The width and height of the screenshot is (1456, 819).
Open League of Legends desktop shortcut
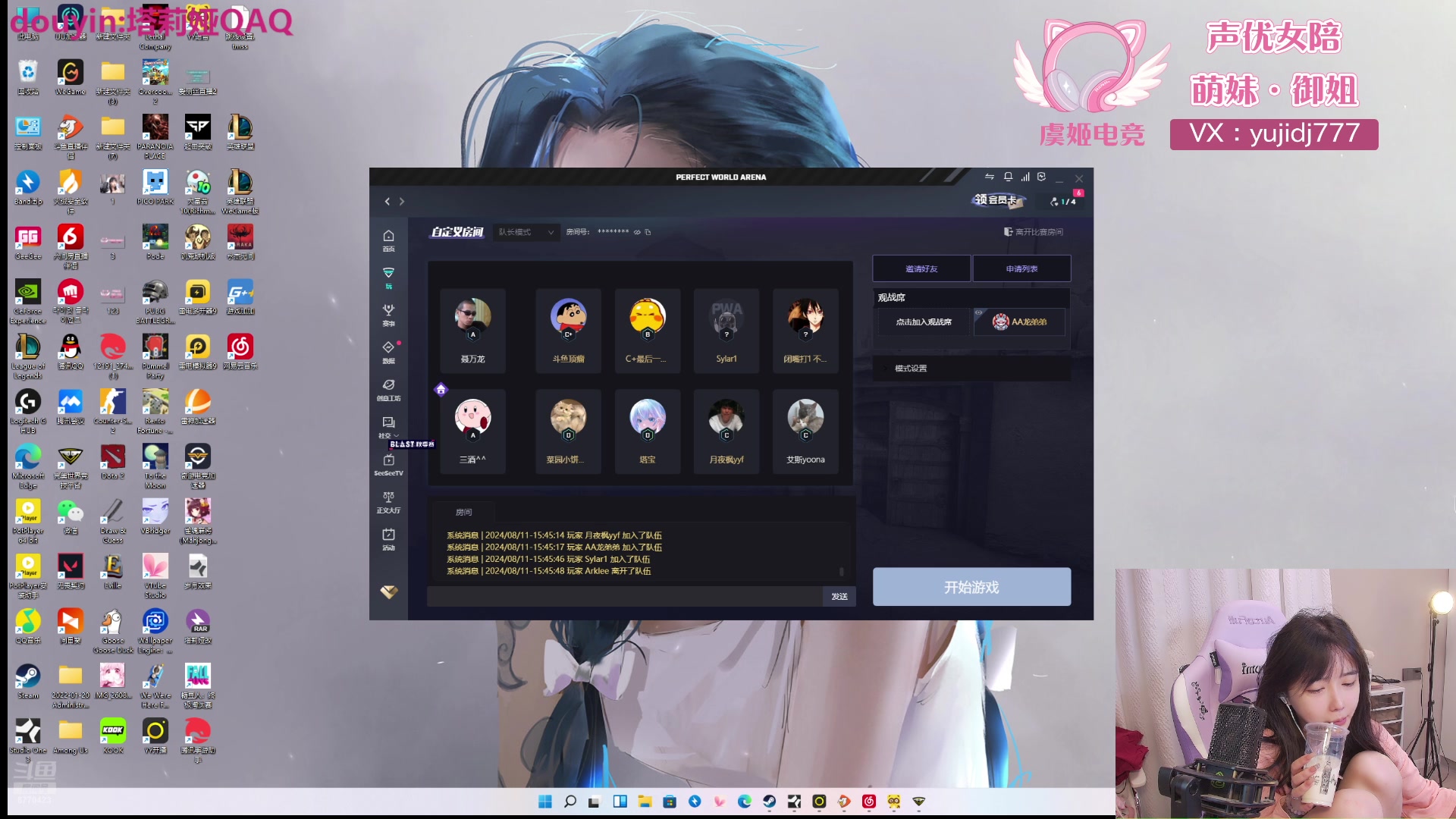click(x=28, y=356)
